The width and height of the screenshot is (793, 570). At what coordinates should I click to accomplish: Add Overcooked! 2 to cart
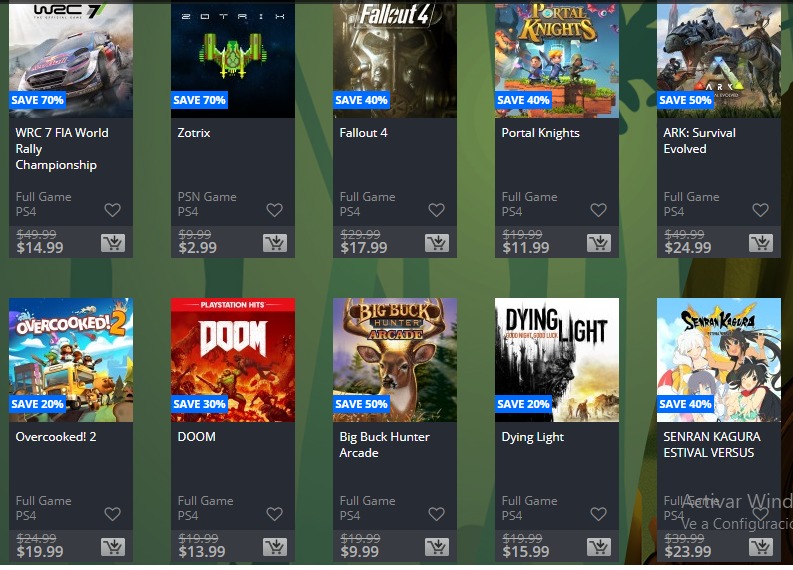point(113,547)
